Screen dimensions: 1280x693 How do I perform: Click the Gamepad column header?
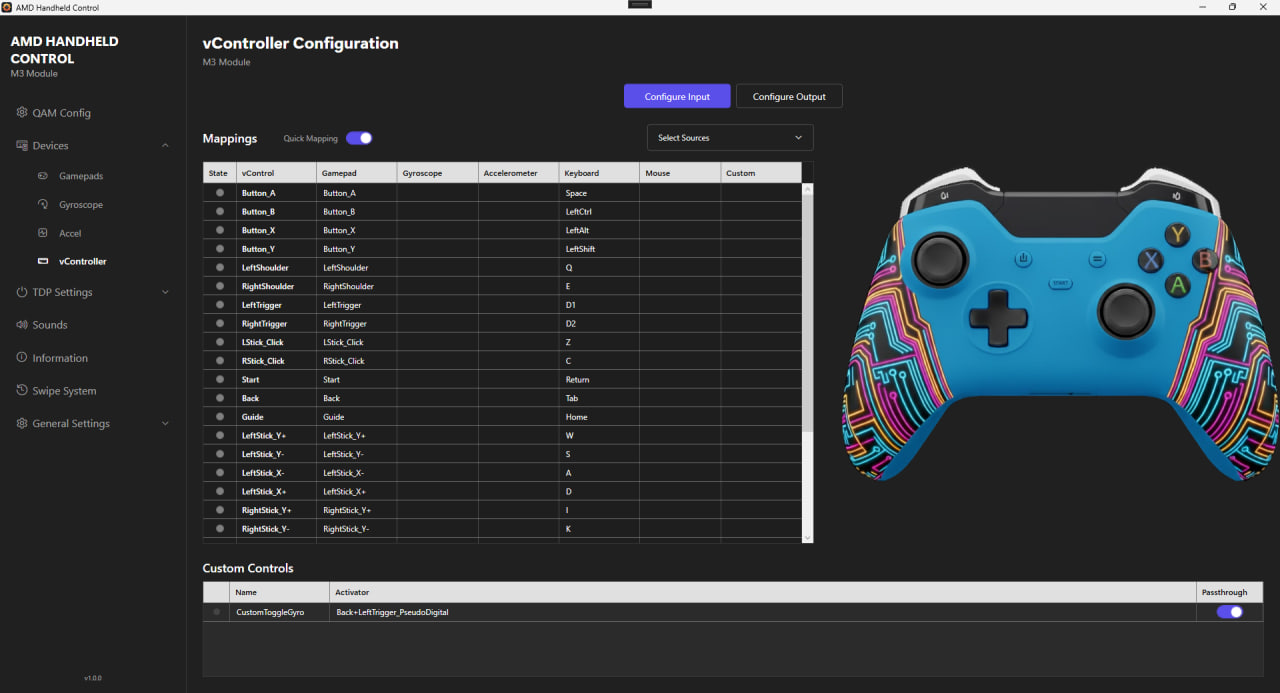pyautogui.click(x=357, y=173)
